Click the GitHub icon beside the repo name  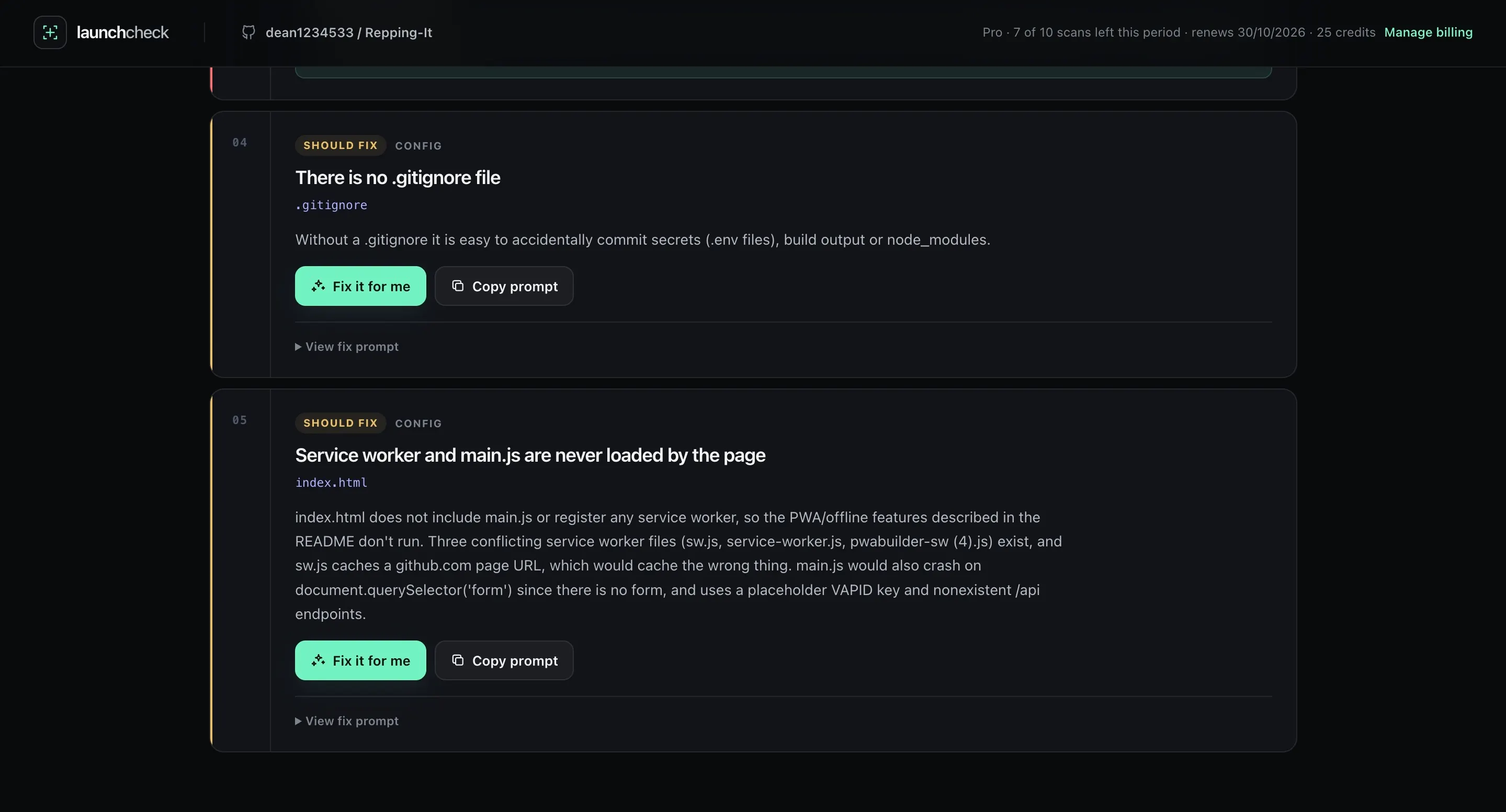[248, 32]
